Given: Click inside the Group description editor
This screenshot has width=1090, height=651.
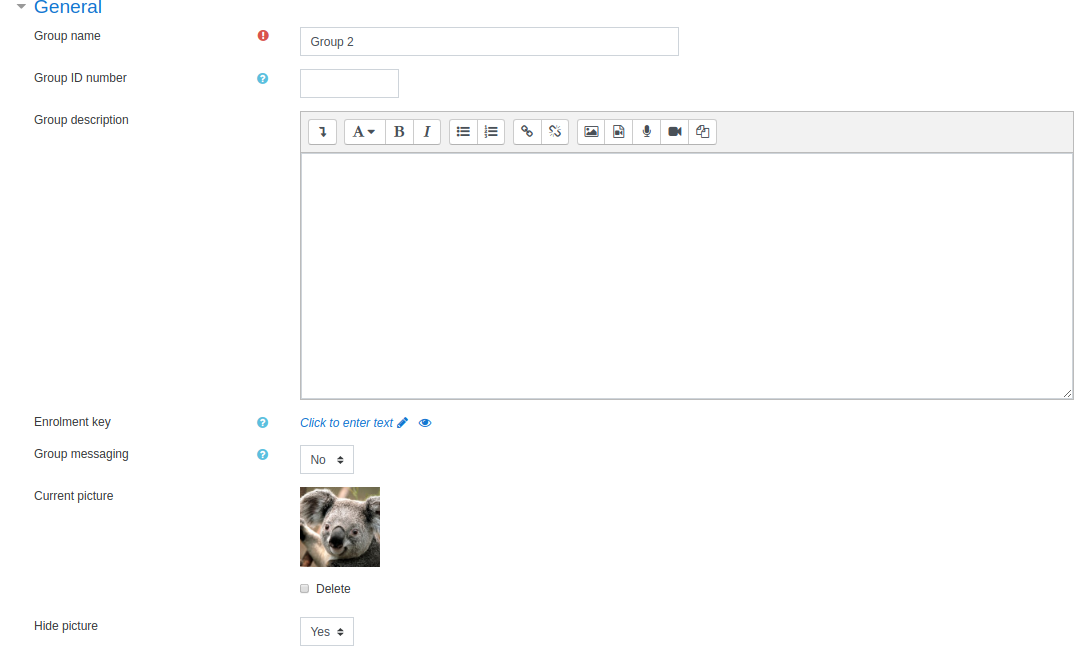Looking at the screenshot, I should coord(687,276).
